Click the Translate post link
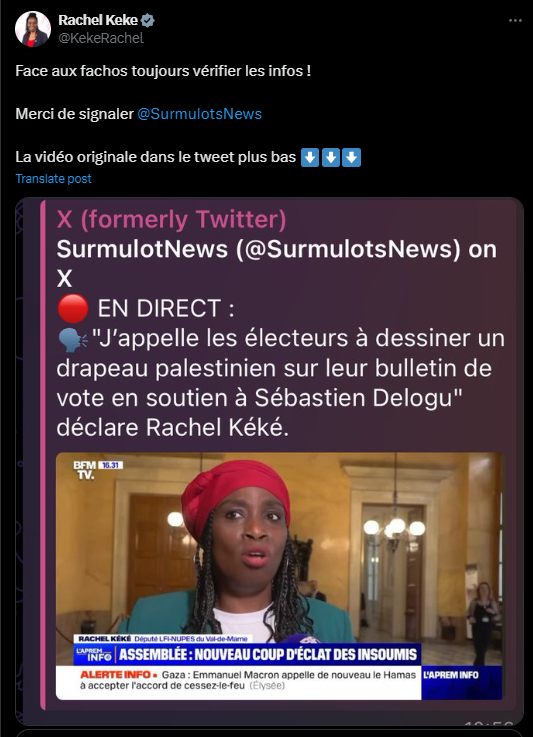533x737 pixels. [x=54, y=179]
